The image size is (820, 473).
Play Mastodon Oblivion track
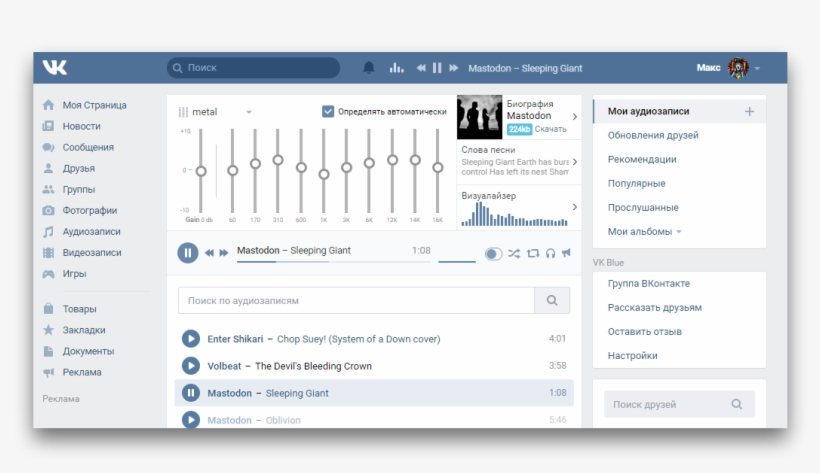[x=191, y=420]
